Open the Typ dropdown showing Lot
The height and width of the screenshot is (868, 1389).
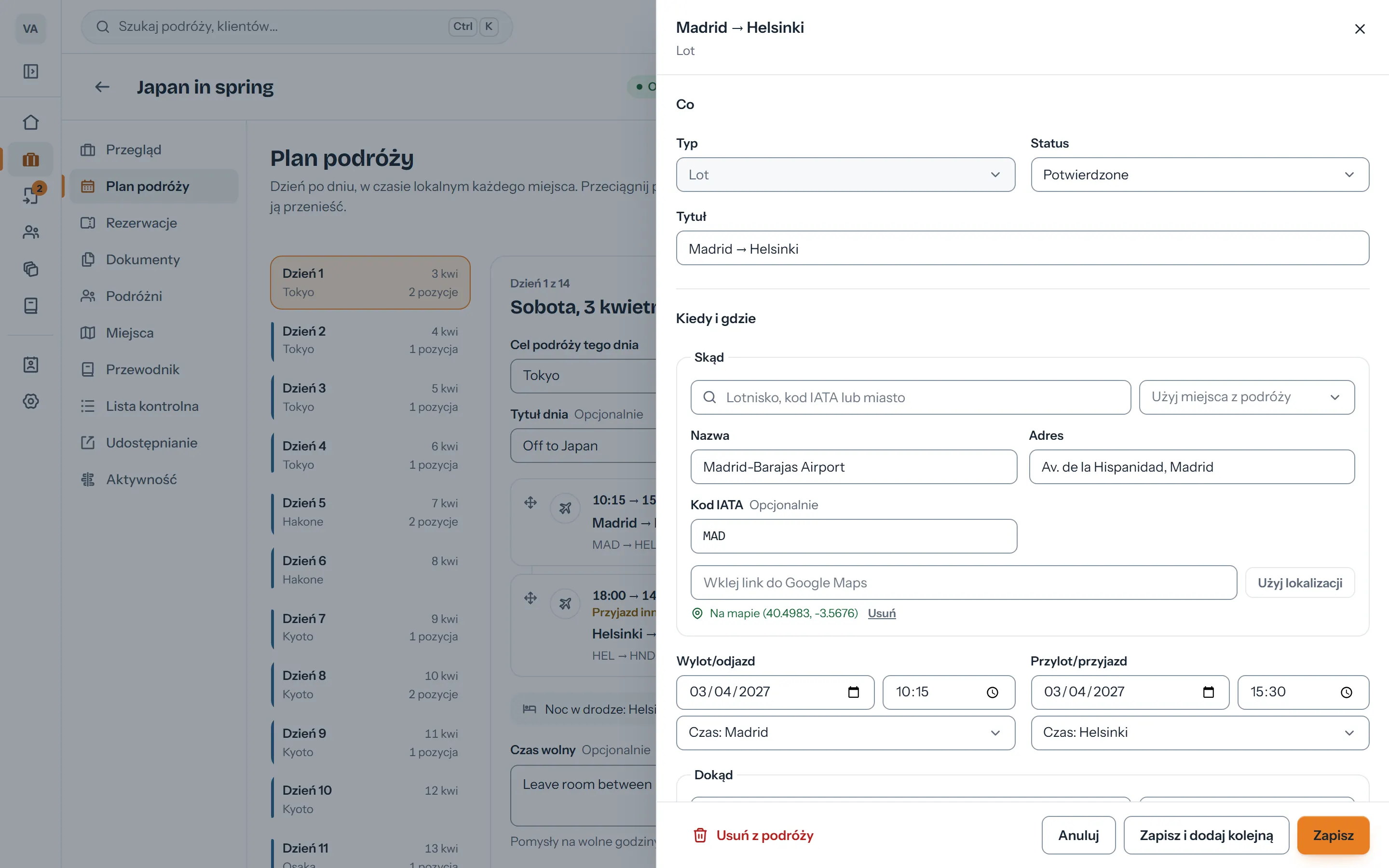click(845, 175)
